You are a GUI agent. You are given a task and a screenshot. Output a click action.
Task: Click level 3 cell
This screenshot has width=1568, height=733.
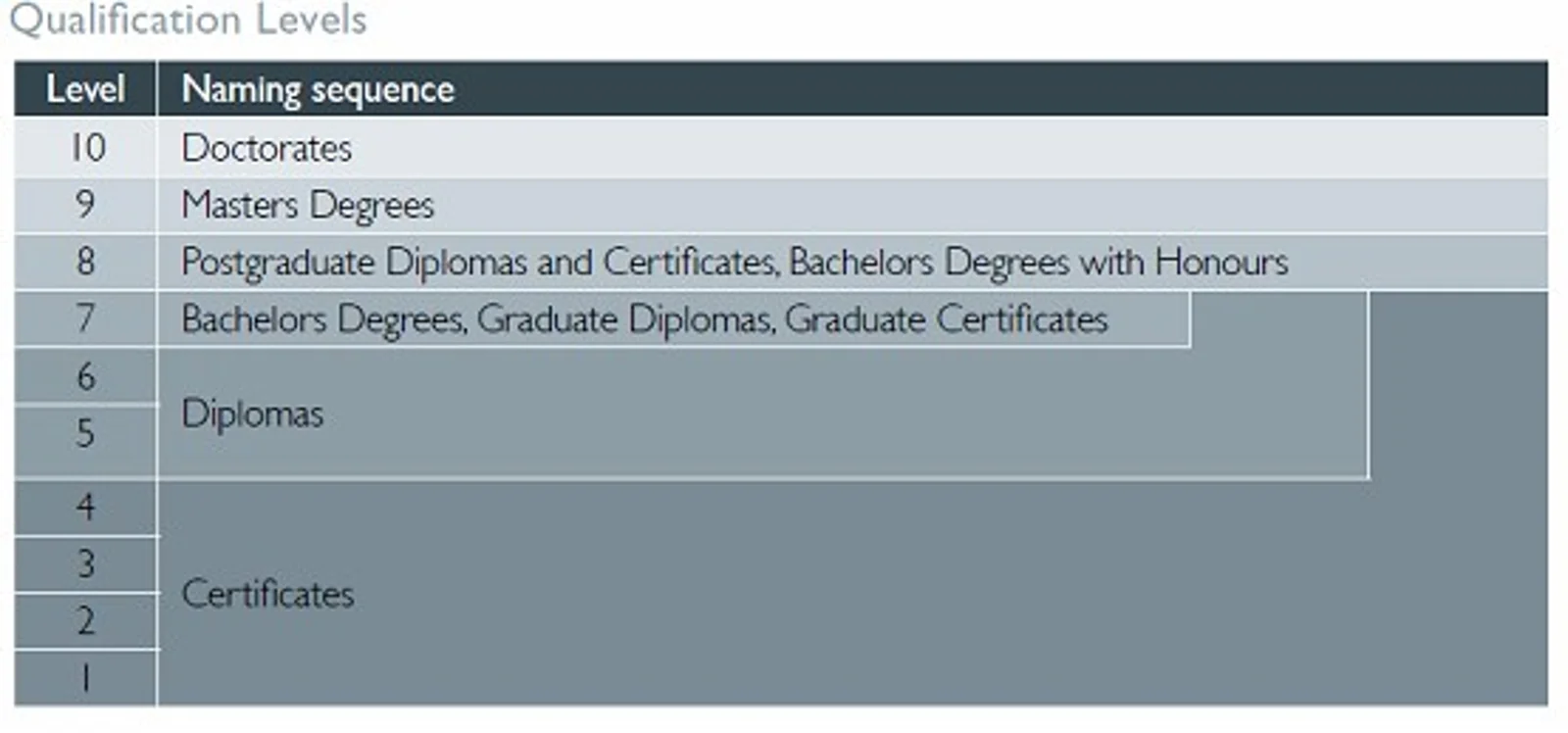point(85,563)
